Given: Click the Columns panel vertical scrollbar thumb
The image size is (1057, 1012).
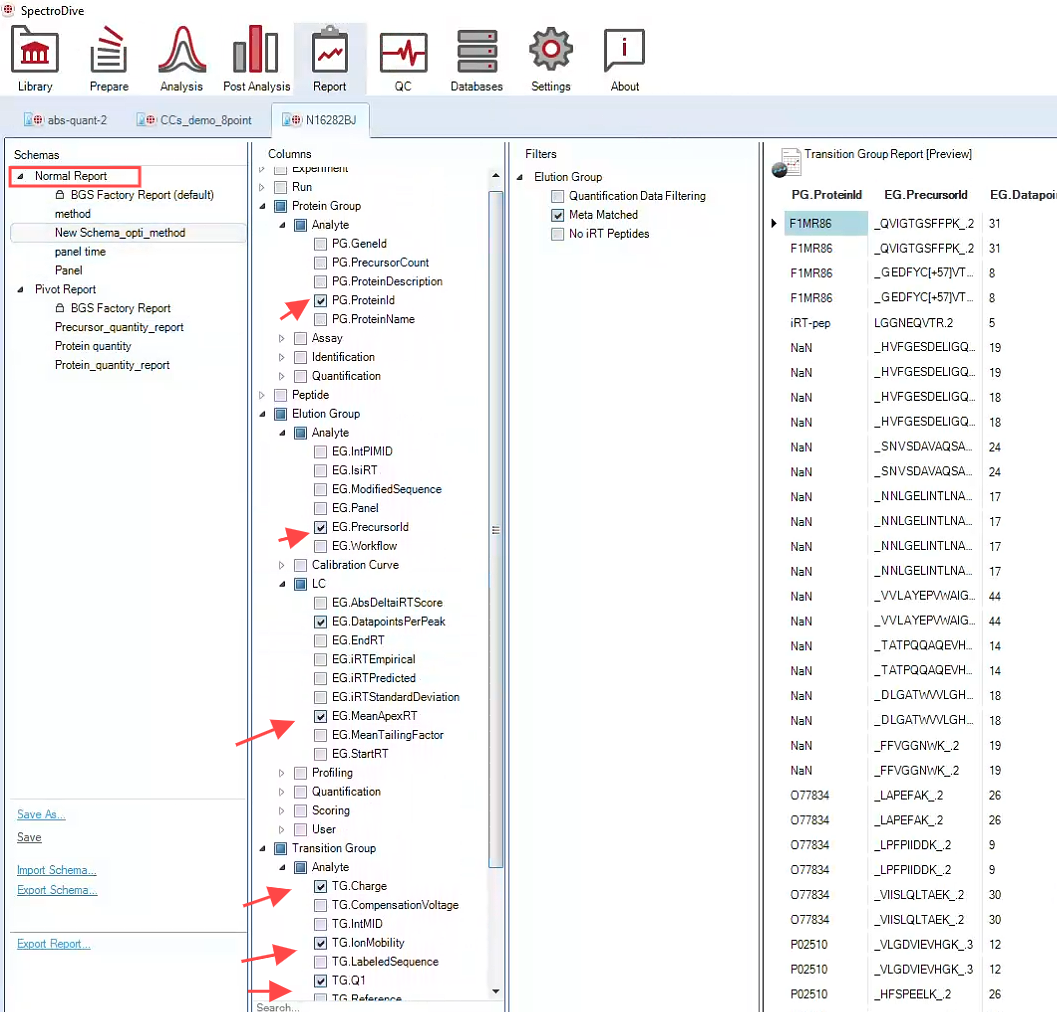Looking at the screenshot, I should tap(495, 529).
